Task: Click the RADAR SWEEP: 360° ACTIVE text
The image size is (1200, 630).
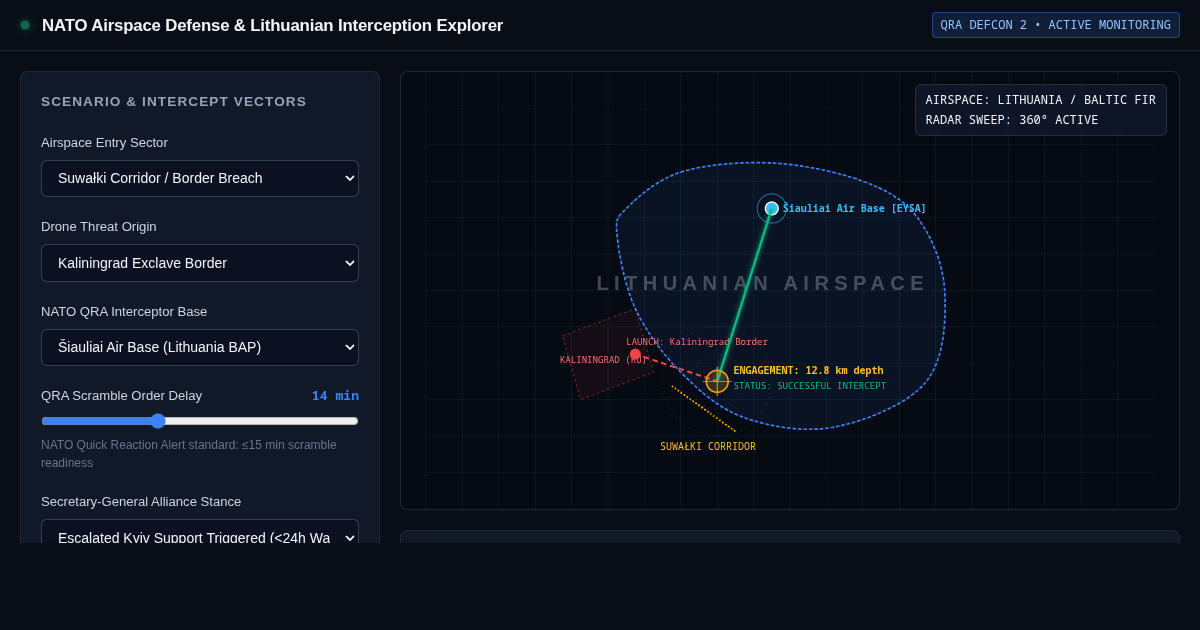Action: [1012, 120]
